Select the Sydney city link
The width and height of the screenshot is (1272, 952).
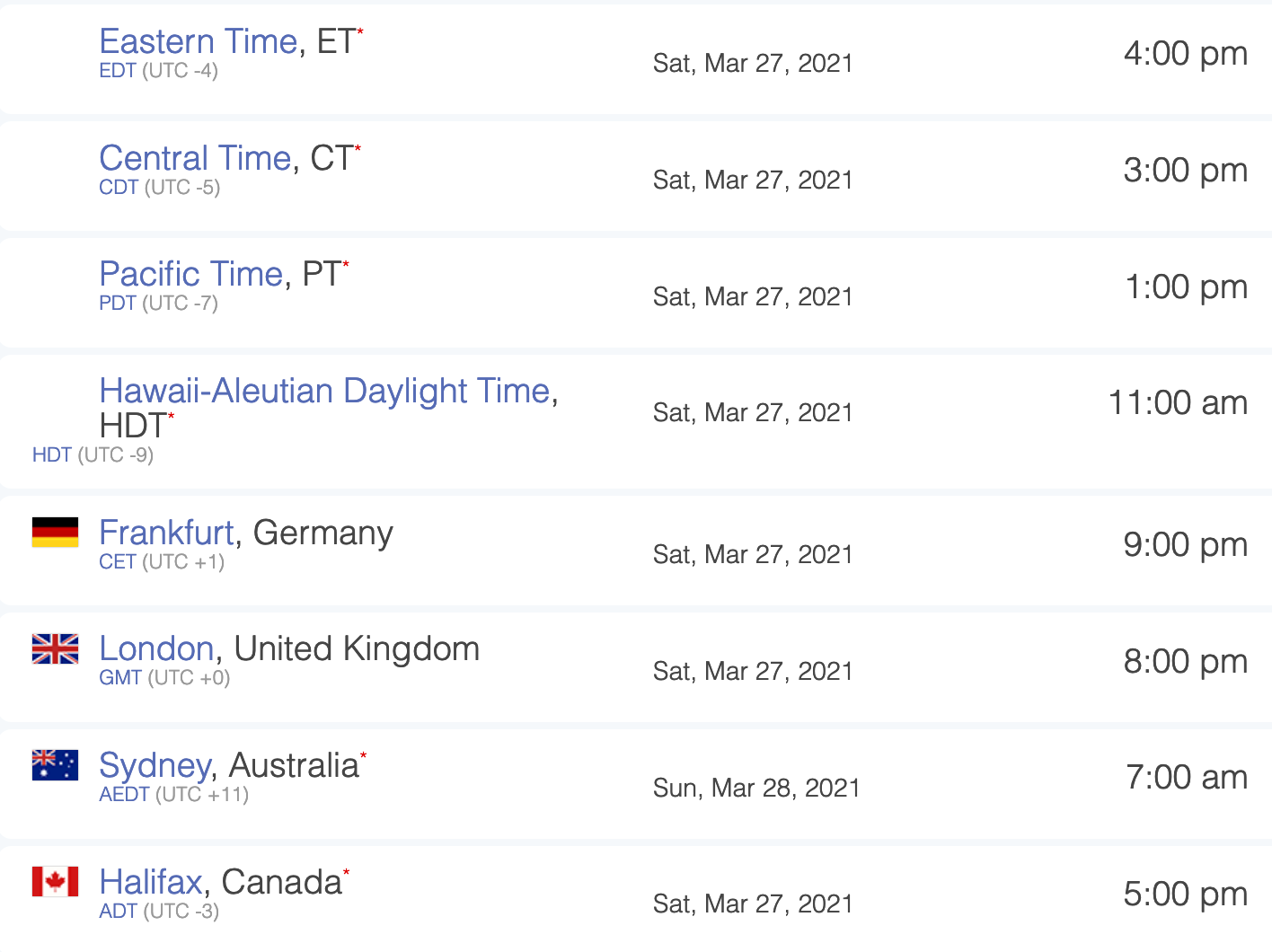[x=155, y=765]
